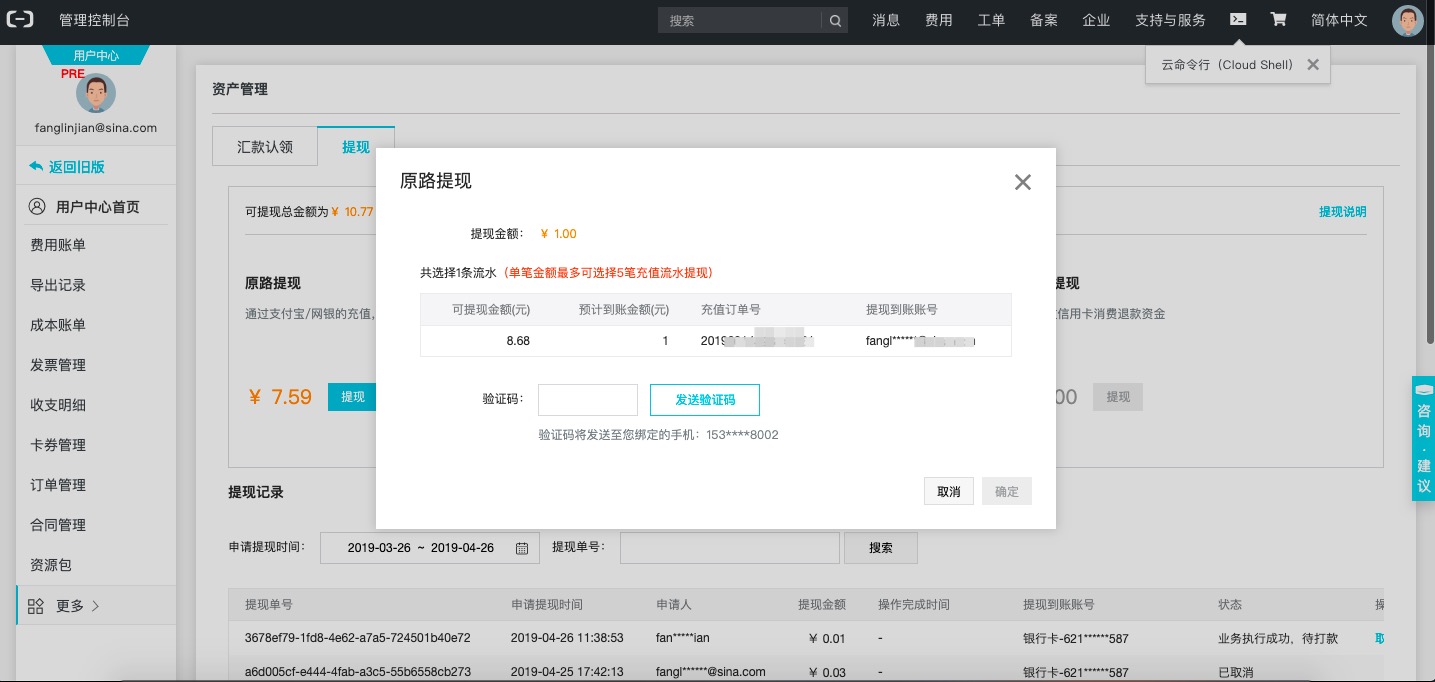This screenshot has height=682, width=1435.
Task: Open the 咨询·建议 side widget
Action: pos(1424,438)
